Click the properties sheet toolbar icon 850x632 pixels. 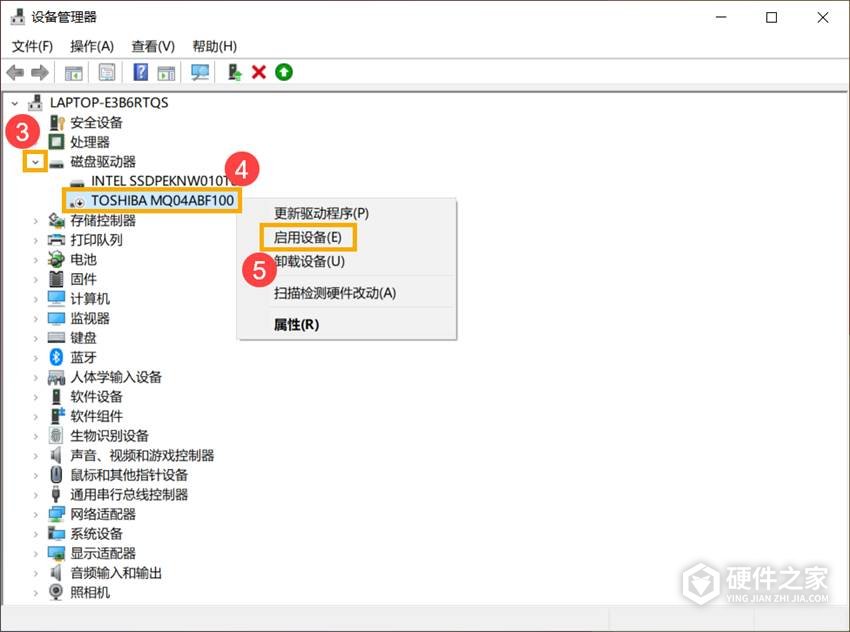pyautogui.click(x=107, y=72)
